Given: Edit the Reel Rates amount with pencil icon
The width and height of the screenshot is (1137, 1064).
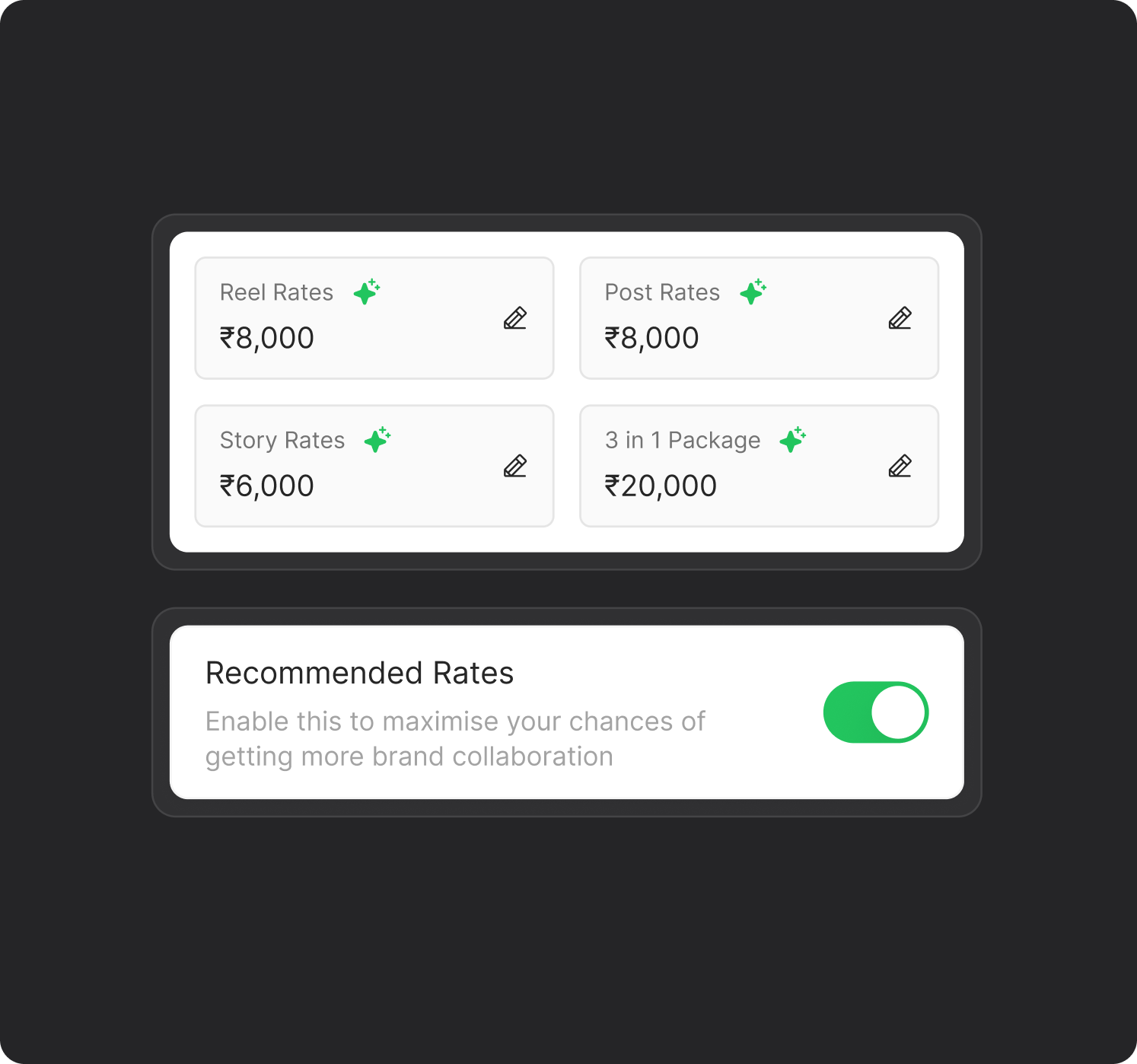Looking at the screenshot, I should point(515,318).
